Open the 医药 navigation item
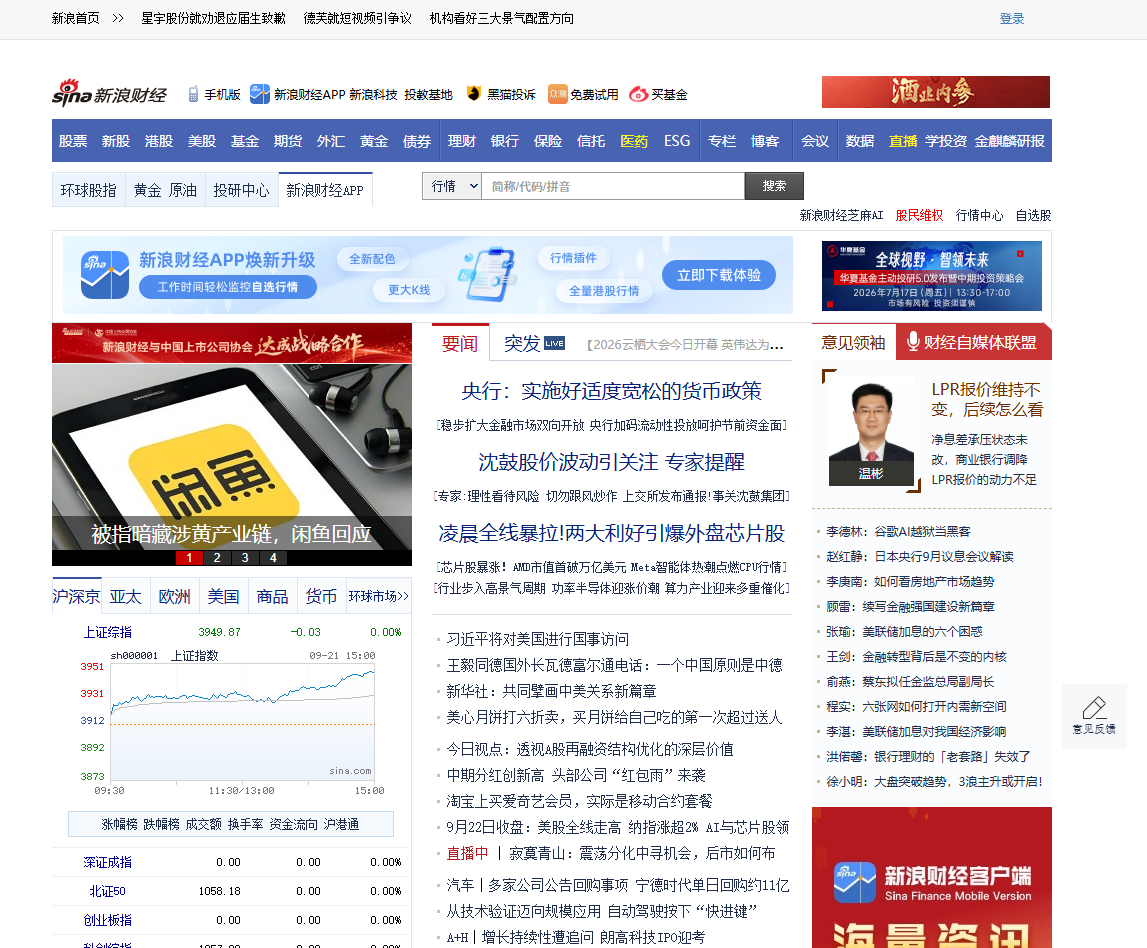The image size is (1147, 948). coord(633,141)
